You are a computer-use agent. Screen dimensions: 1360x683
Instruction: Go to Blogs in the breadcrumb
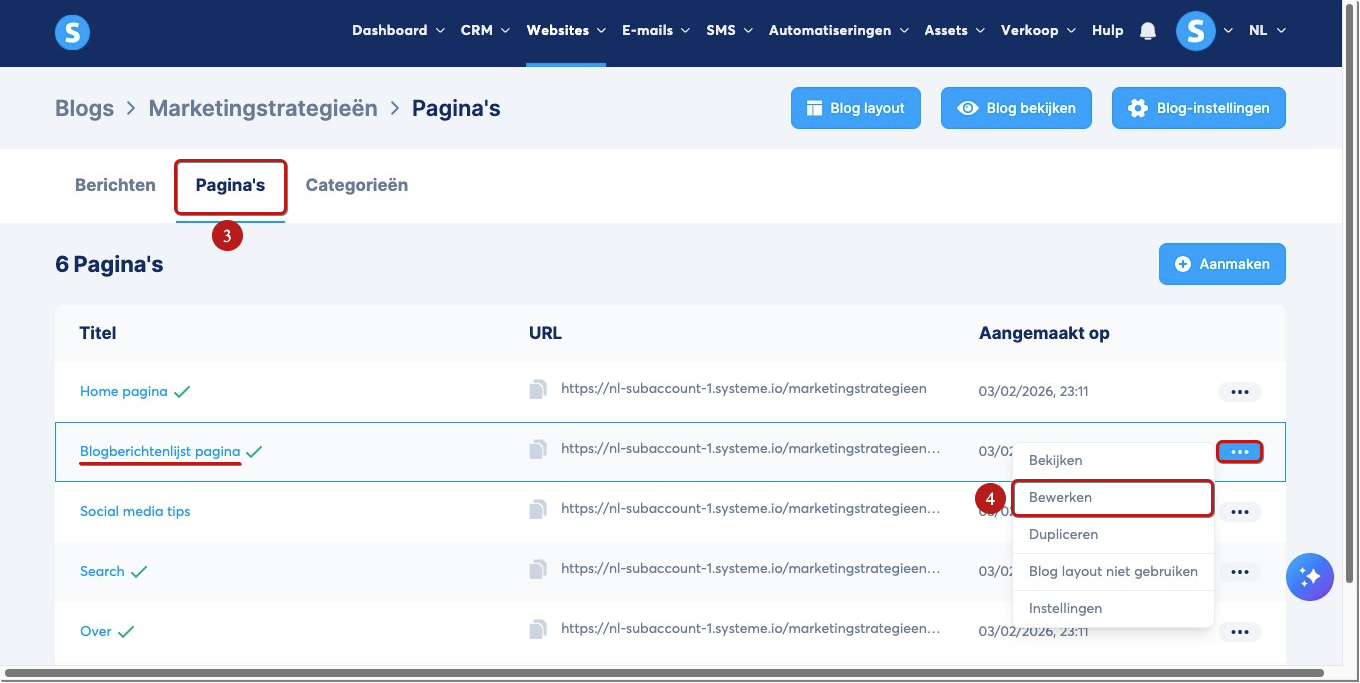pyautogui.click(x=84, y=108)
